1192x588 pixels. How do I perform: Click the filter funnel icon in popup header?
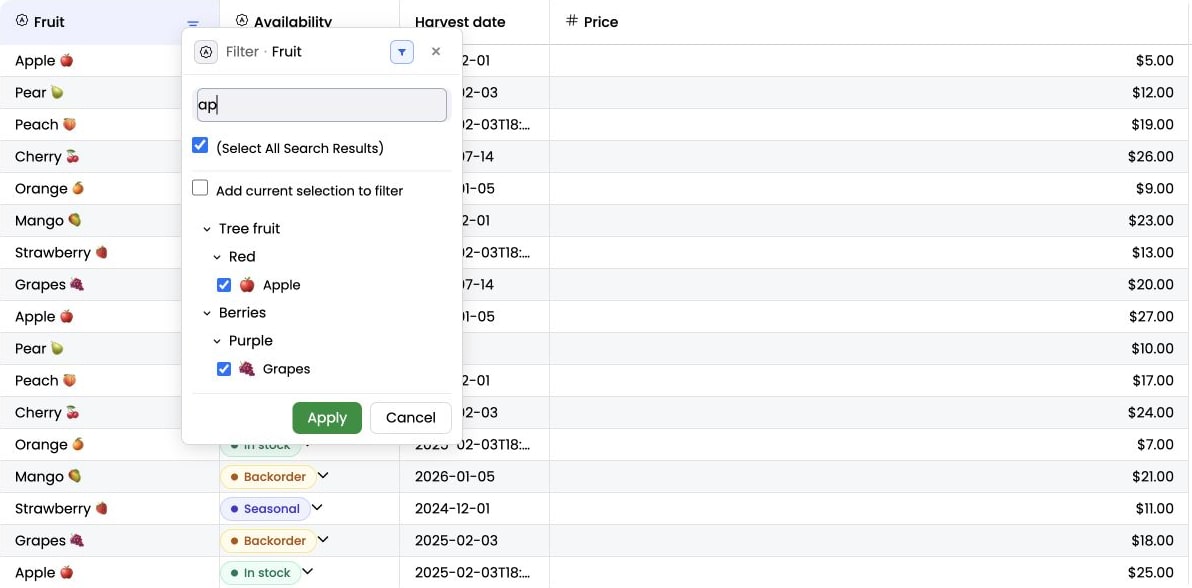[402, 52]
